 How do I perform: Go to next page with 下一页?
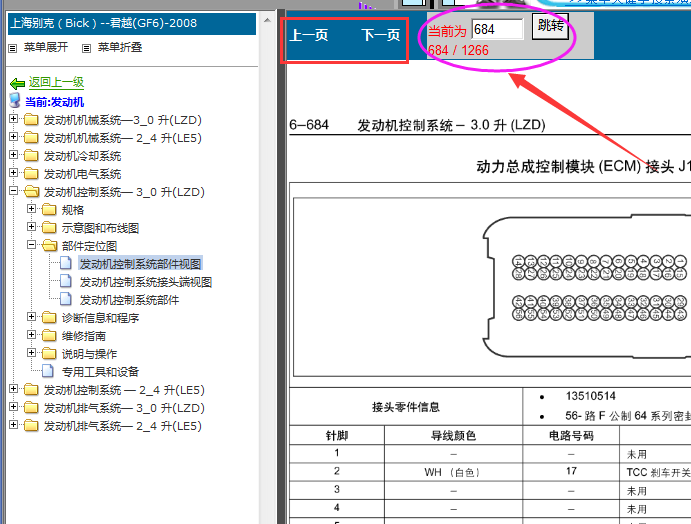click(381, 35)
